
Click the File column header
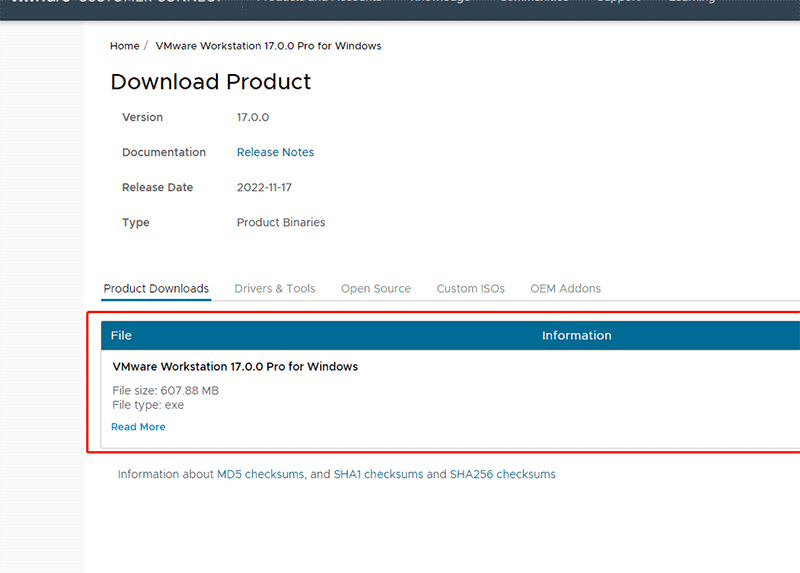coord(121,335)
